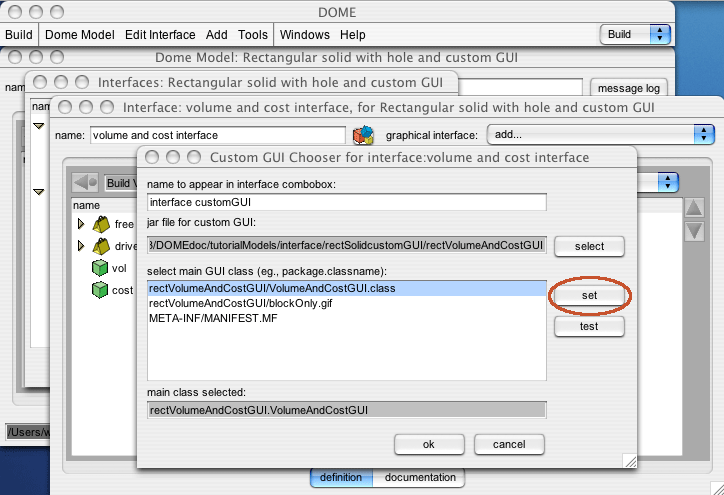Collapse first triangle in Interfaces window list
Viewport: 724px width, 495px height.
pos(39,126)
